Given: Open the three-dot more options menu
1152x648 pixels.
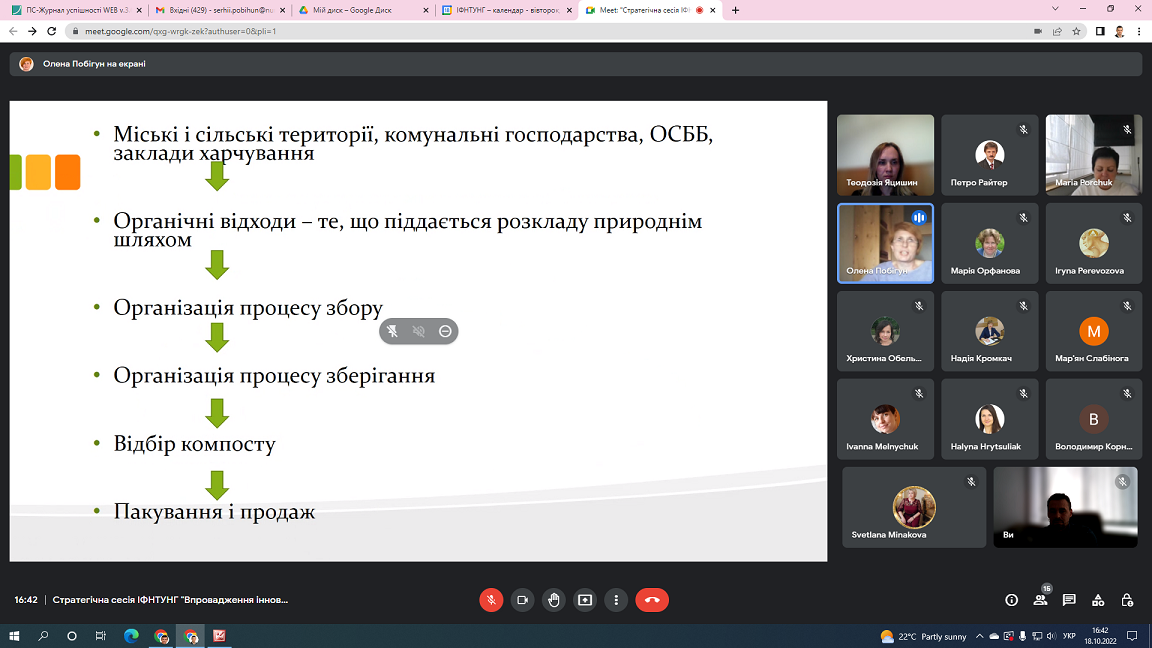Looking at the screenshot, I should coord(616,600).
